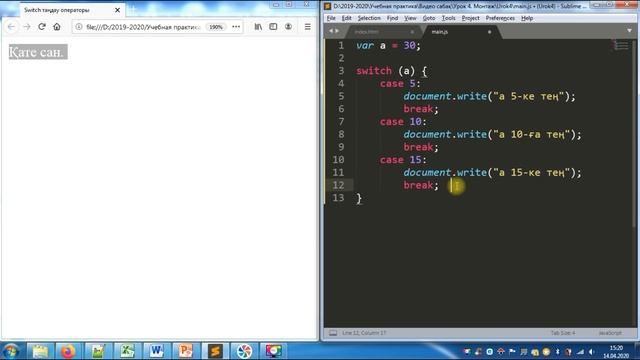This screenshot has width=640, height=360.
Task: Click the Firefox address bar URL
Action: pyautogui.click(x=143, y=27)
